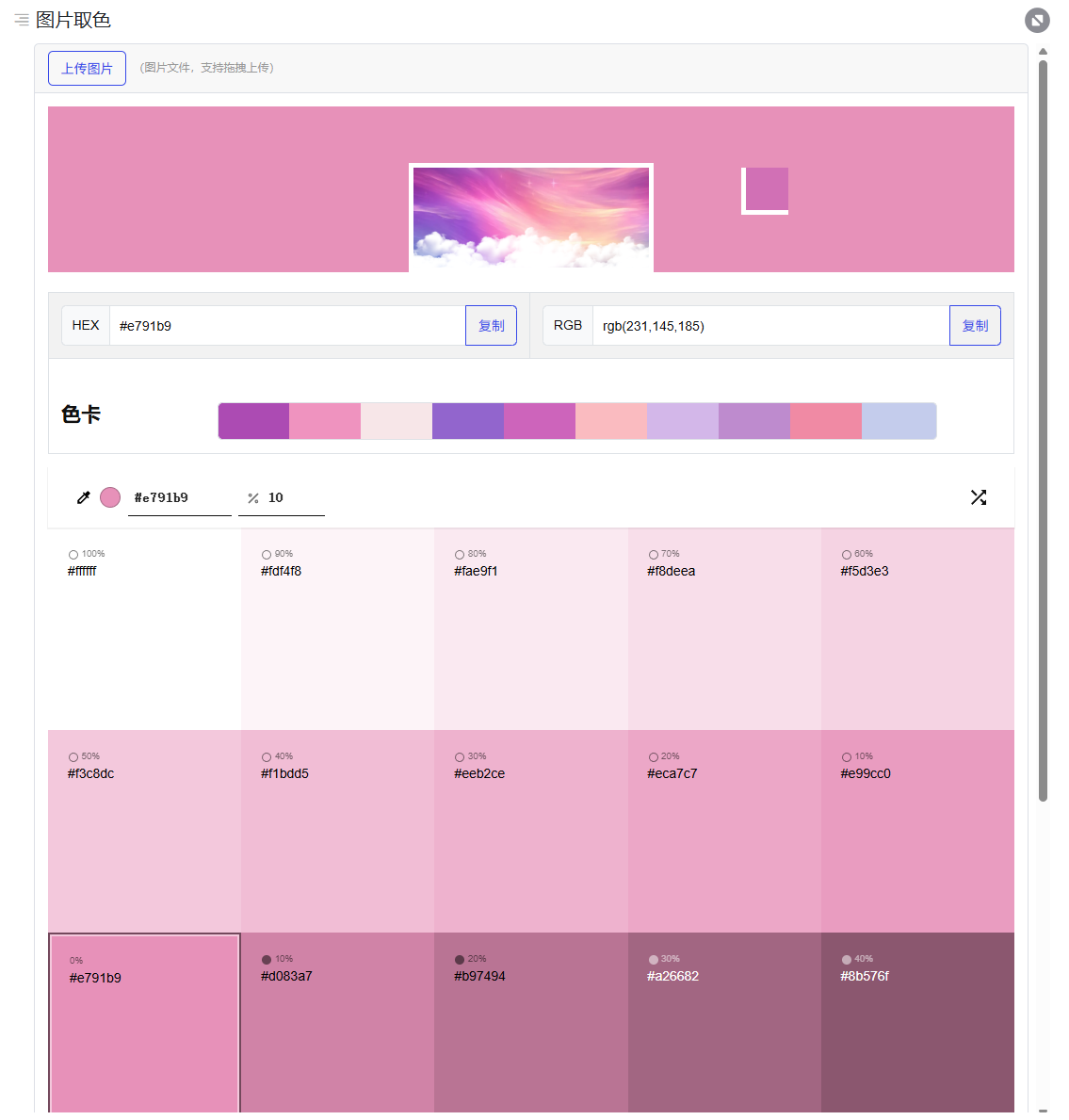Copy the HEX value with 复制 button
1069x1120 pixels.
tap(491, 326)
